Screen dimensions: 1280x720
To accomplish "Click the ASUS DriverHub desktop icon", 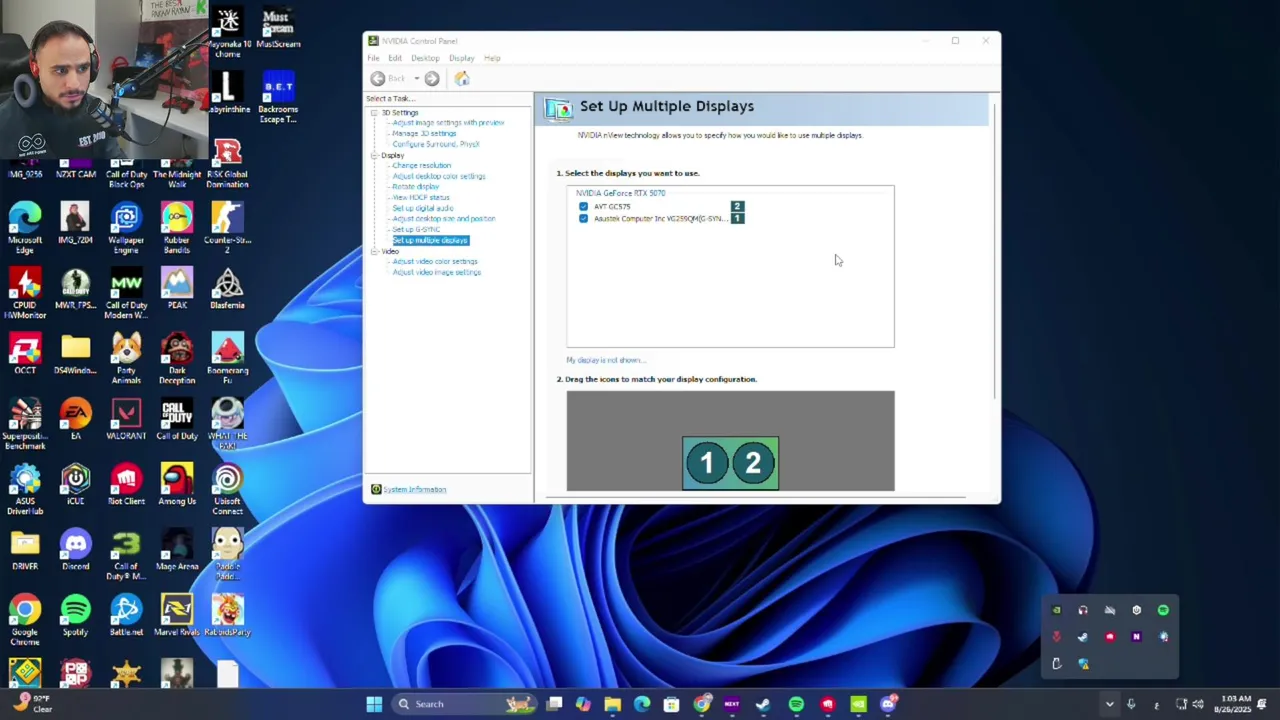I will click(x=25, y=489).
